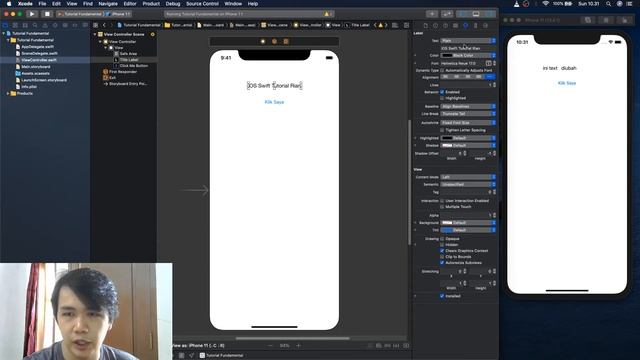Screen dimensions: 640x360
Task: Collapse the View Controller Scene disclosure triangle
Action: coord(95,34)
